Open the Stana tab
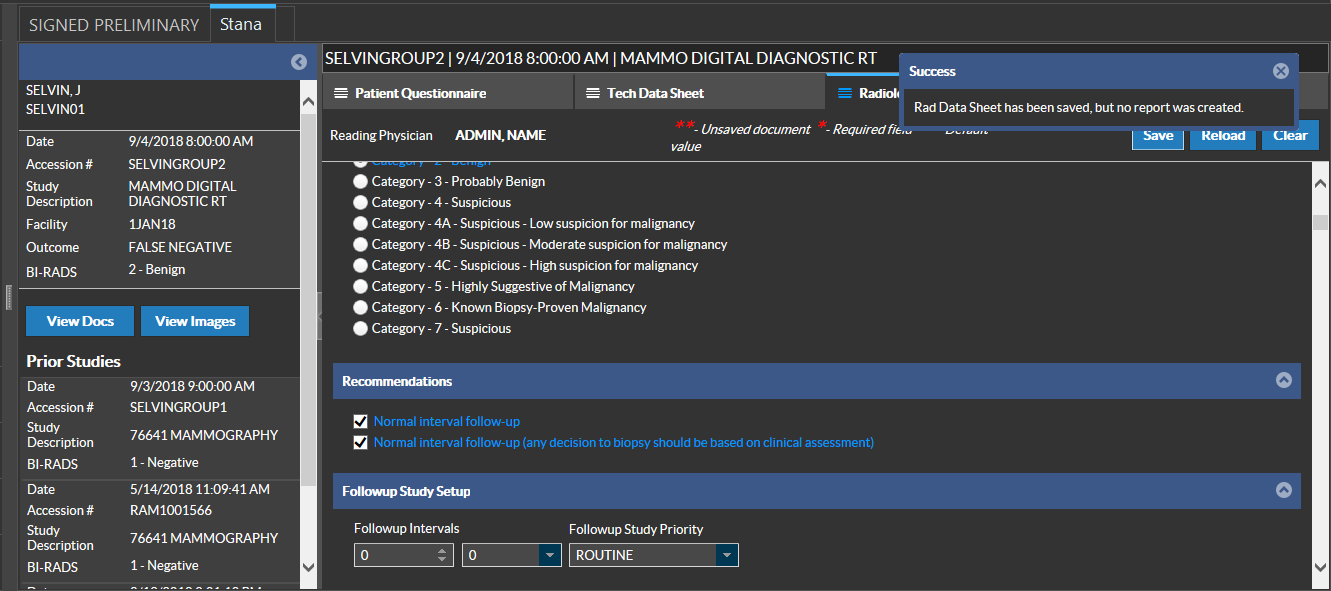This screenshot has width=1331, height=591. tap(241, 24)
